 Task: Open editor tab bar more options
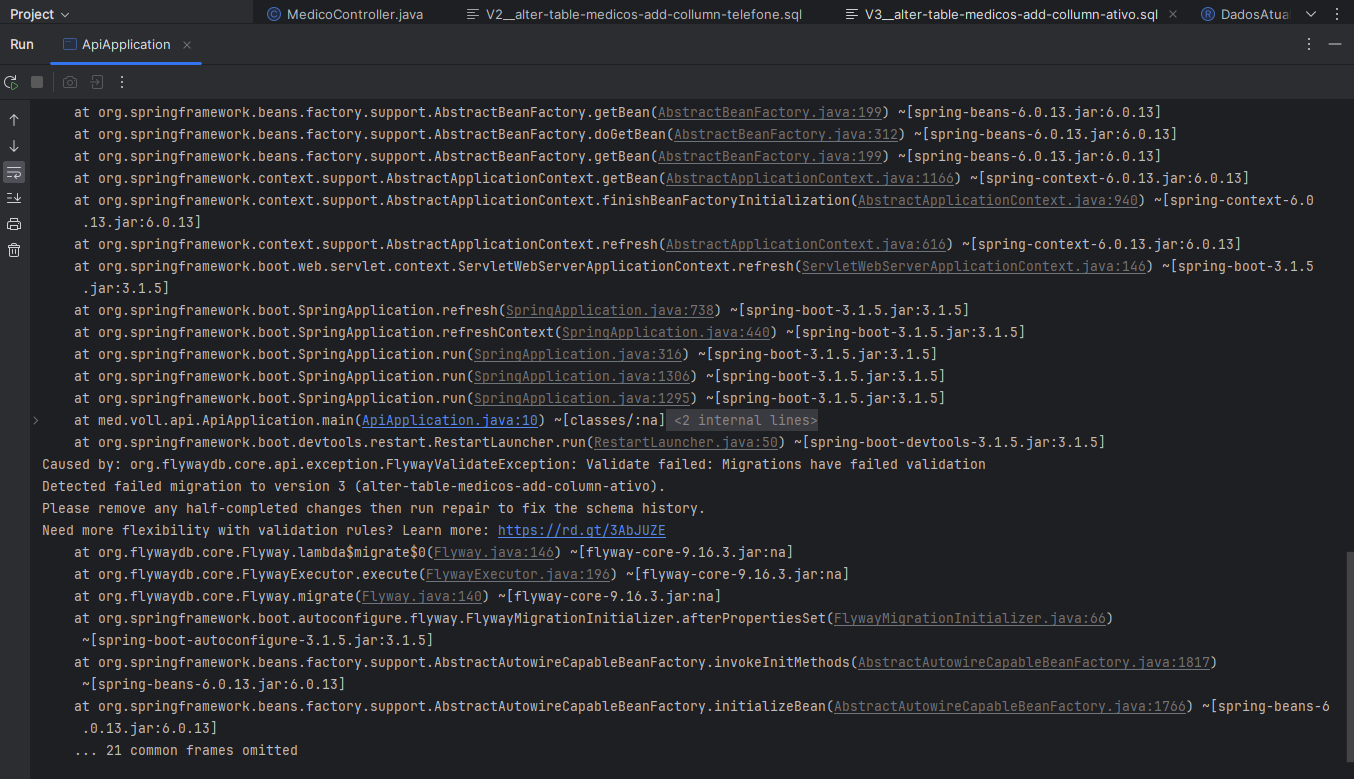[1337, 14]
